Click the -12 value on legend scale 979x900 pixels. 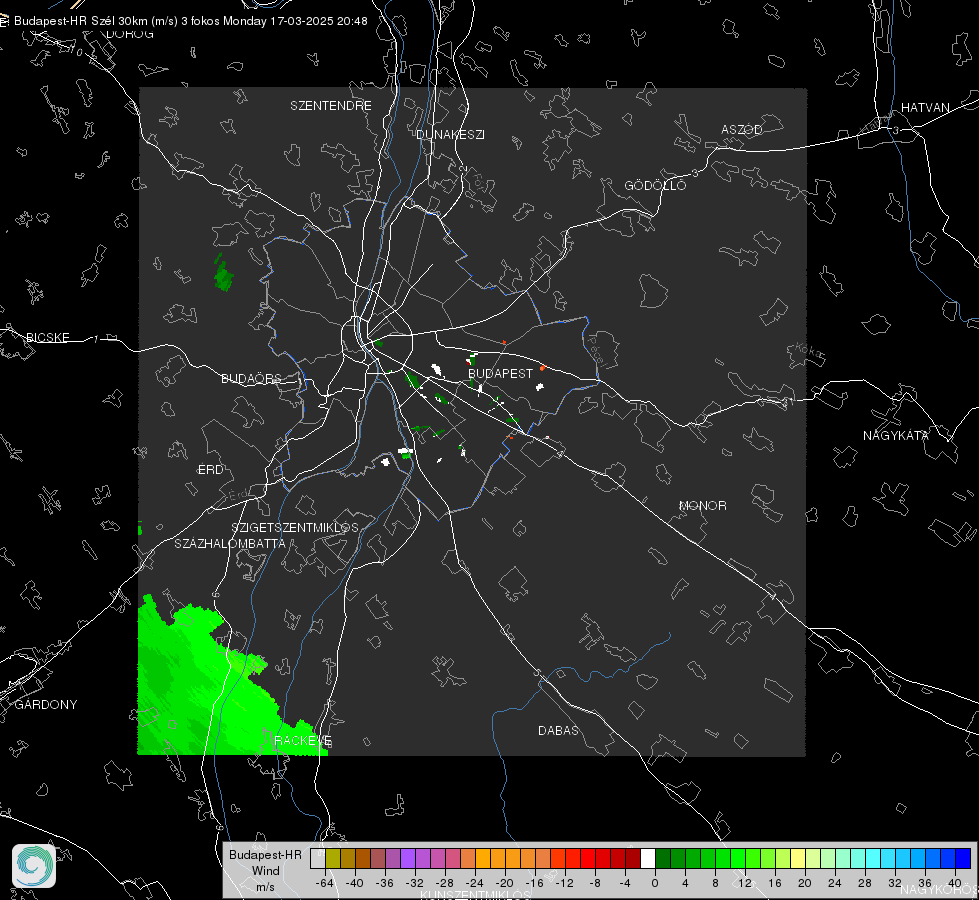click(565, 883)
